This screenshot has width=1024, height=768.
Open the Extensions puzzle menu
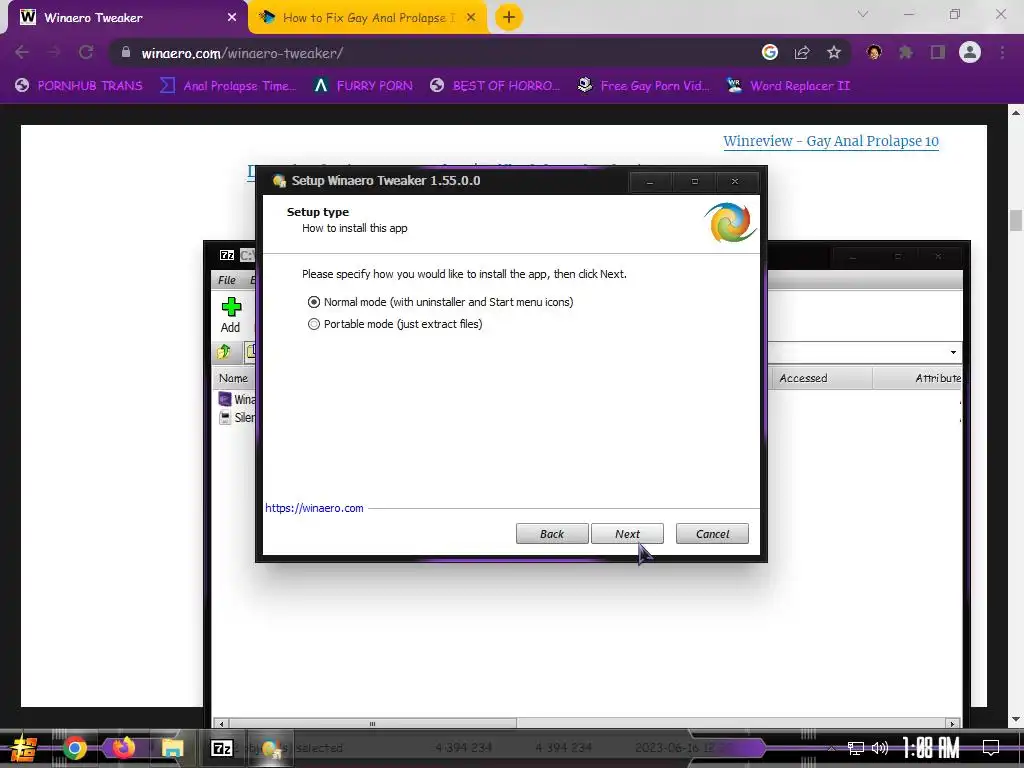[906, 52]
